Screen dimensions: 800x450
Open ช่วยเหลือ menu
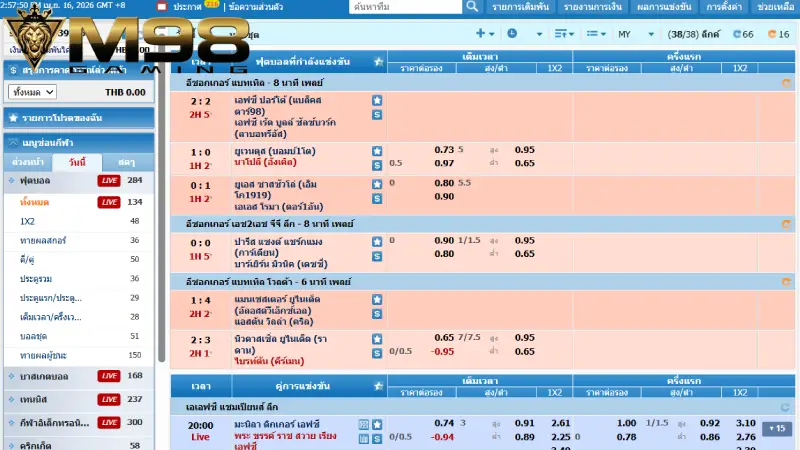pos(775,7)
